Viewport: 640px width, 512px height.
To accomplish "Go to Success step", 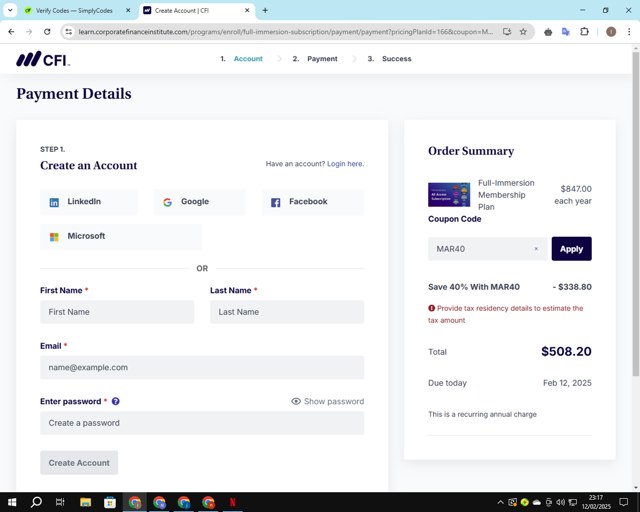I will pos(396,59).
